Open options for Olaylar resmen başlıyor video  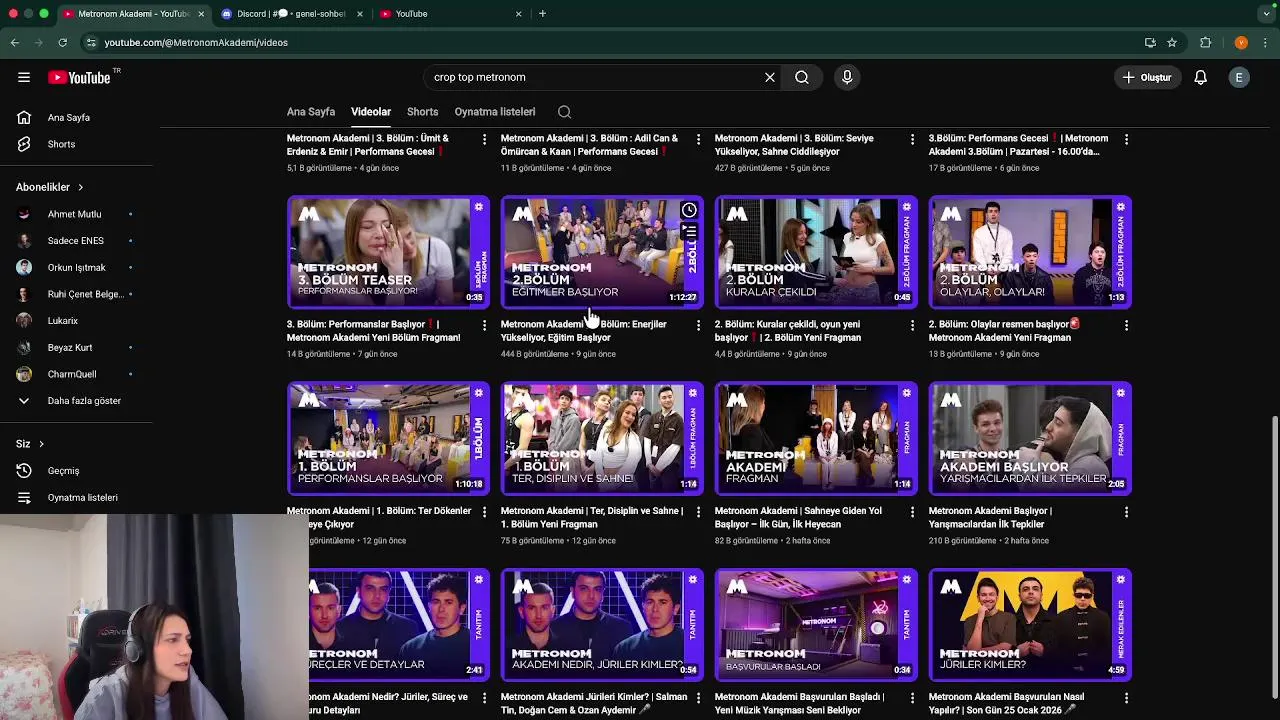click(1126, 325)
